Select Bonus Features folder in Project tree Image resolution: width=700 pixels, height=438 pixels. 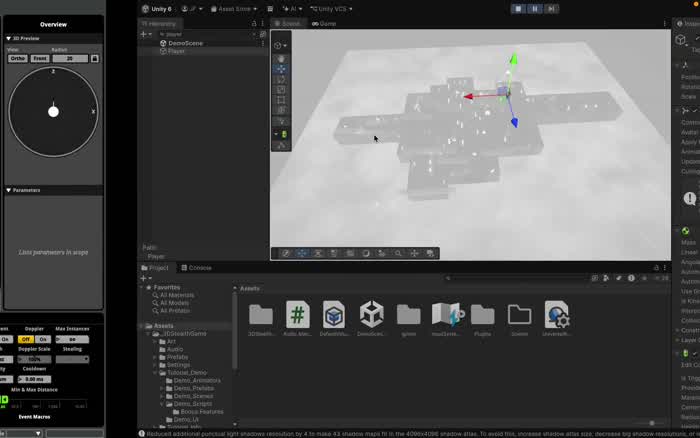pyautogui.click(x=202, y=412)
